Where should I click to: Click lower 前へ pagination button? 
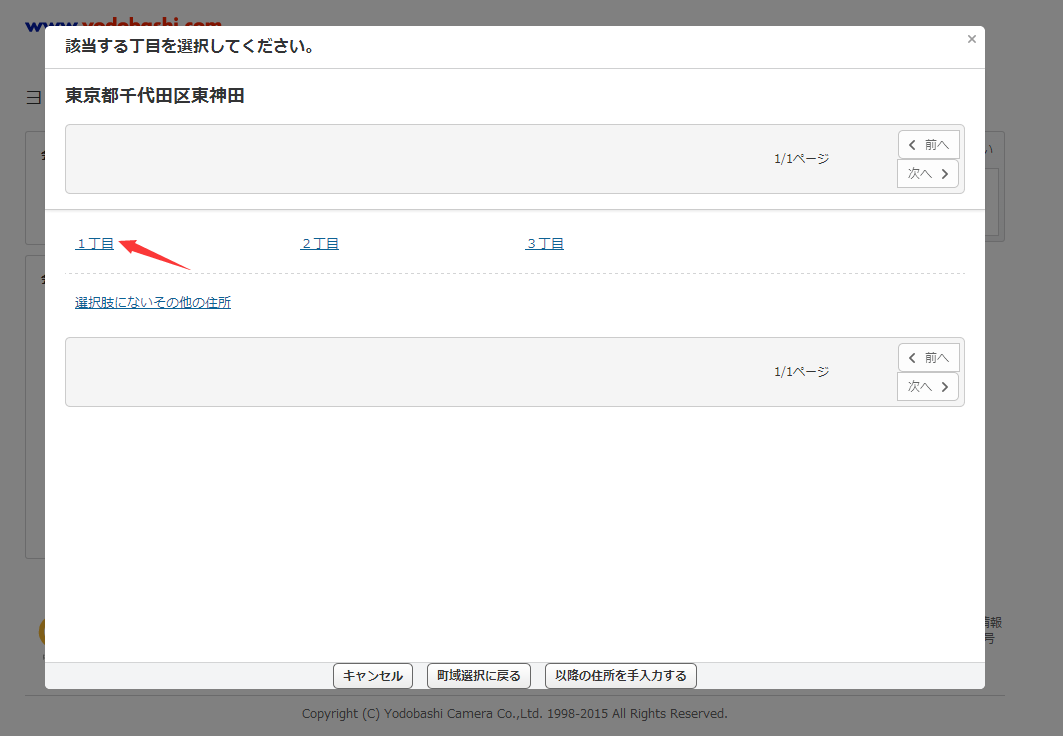(x=929, y=357)
